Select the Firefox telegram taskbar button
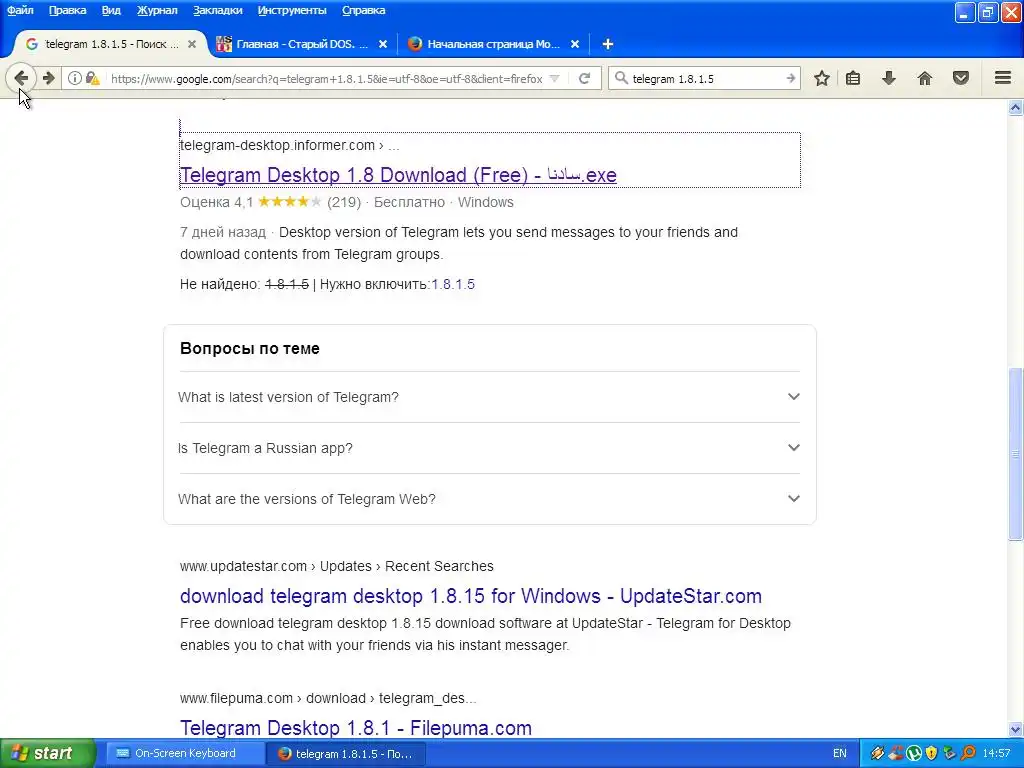1024x768 pixels. point(345,753)
